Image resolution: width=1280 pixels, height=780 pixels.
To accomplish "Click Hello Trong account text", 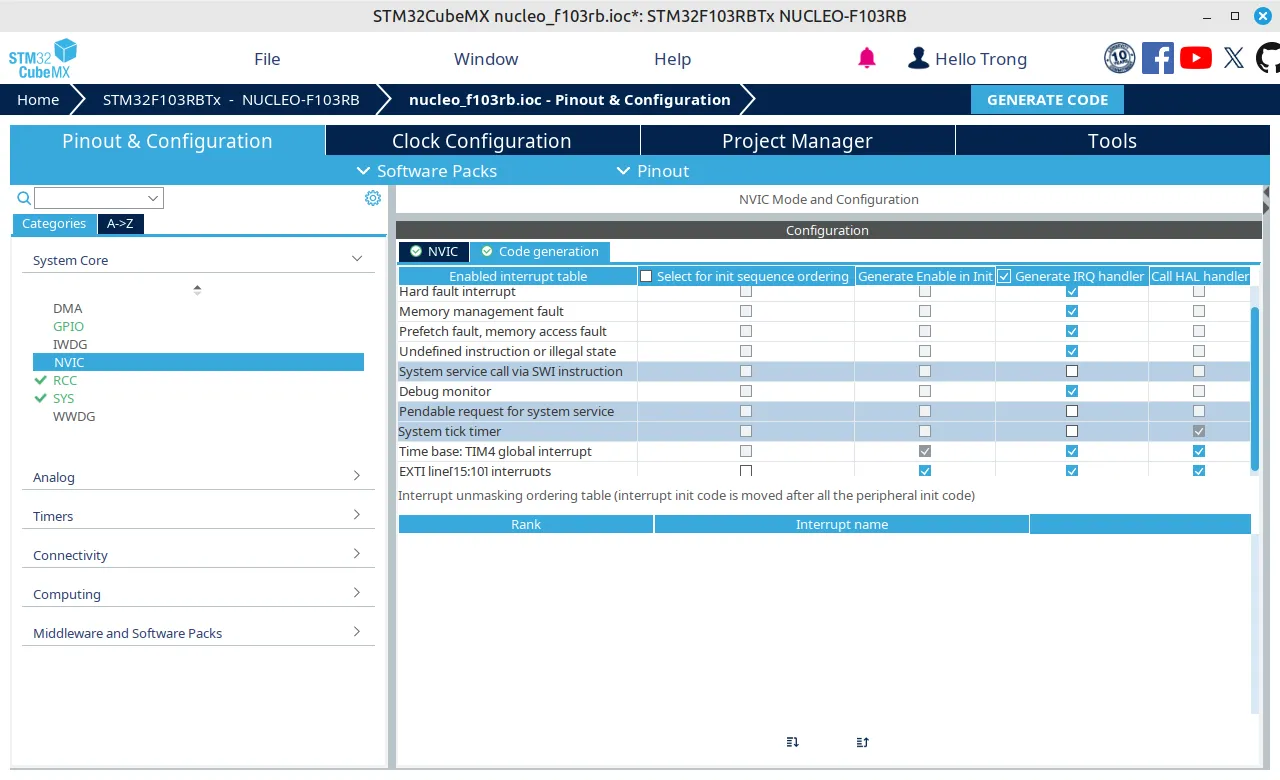I will (981, 59).
